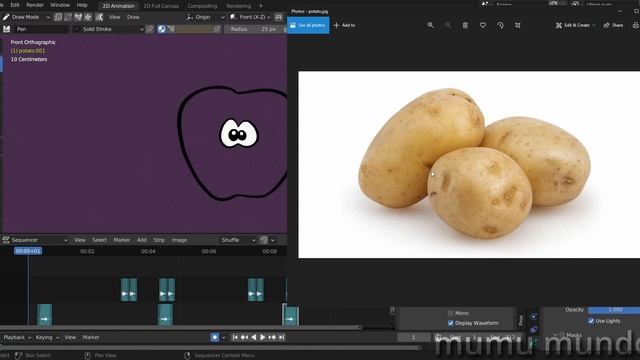Open the Blender Window menu
640x360 pixels.
pos(60,5)
